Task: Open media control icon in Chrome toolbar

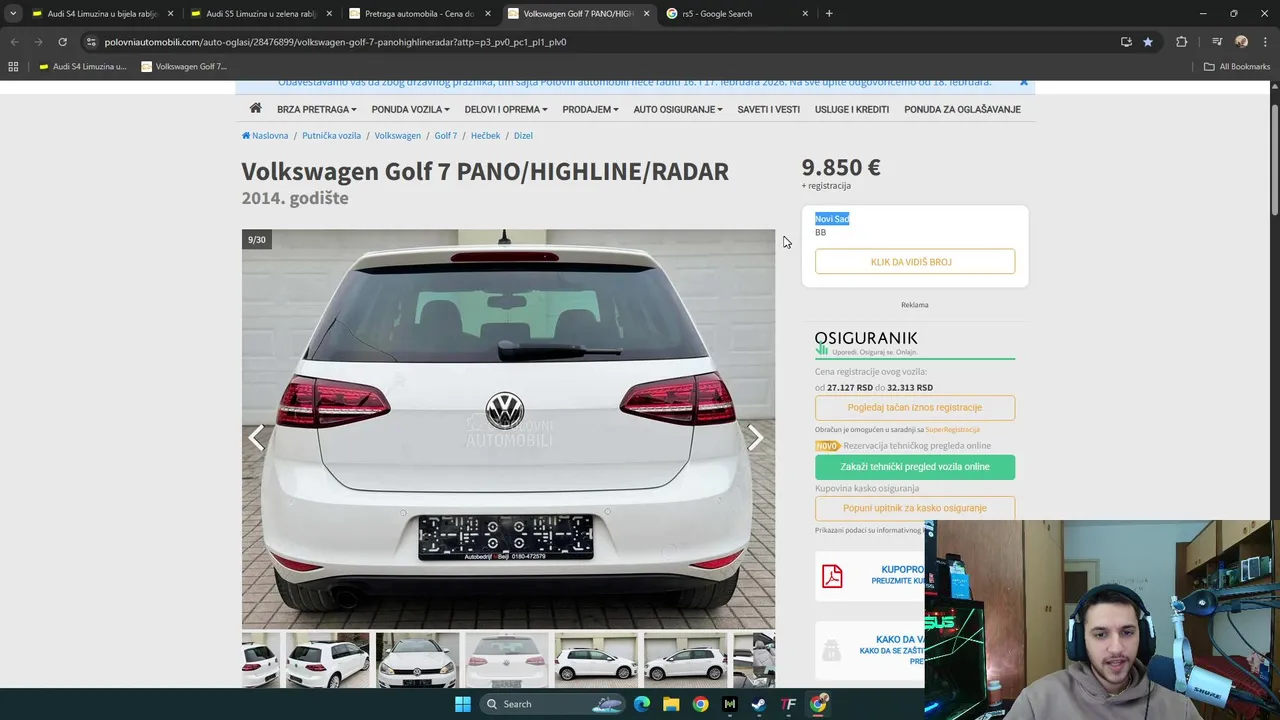Action: coord(1217,42)
